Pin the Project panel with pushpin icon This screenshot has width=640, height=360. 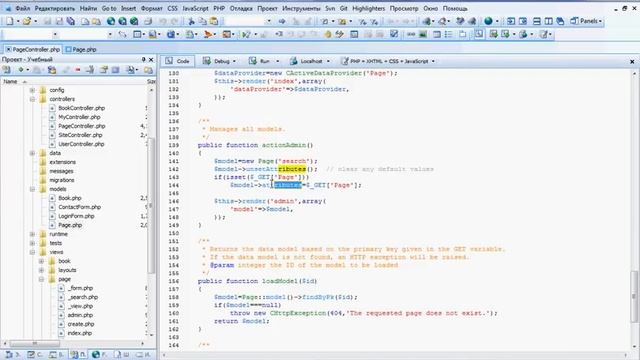click(144, 60)
